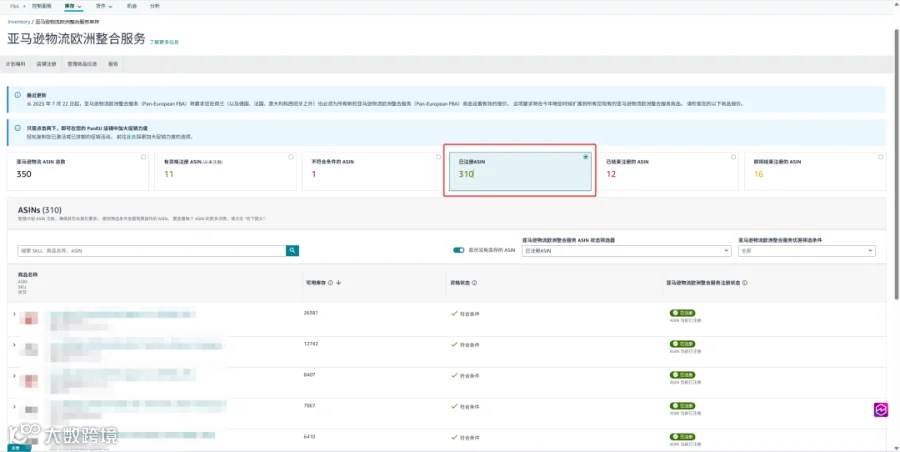The width and height of the screenshot is (900, 452).
Task: Select radio button on the 1 ineligible ASIN card
Action: pos(439,157)
